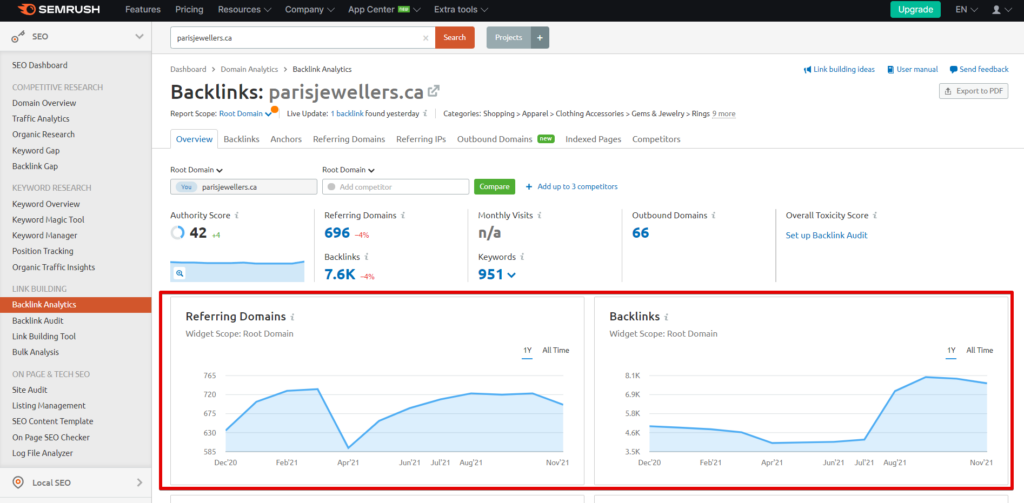Select 1Y range in Referring Domains chart
Viewport: 1024px width, 503px height.
coord(527,351)
